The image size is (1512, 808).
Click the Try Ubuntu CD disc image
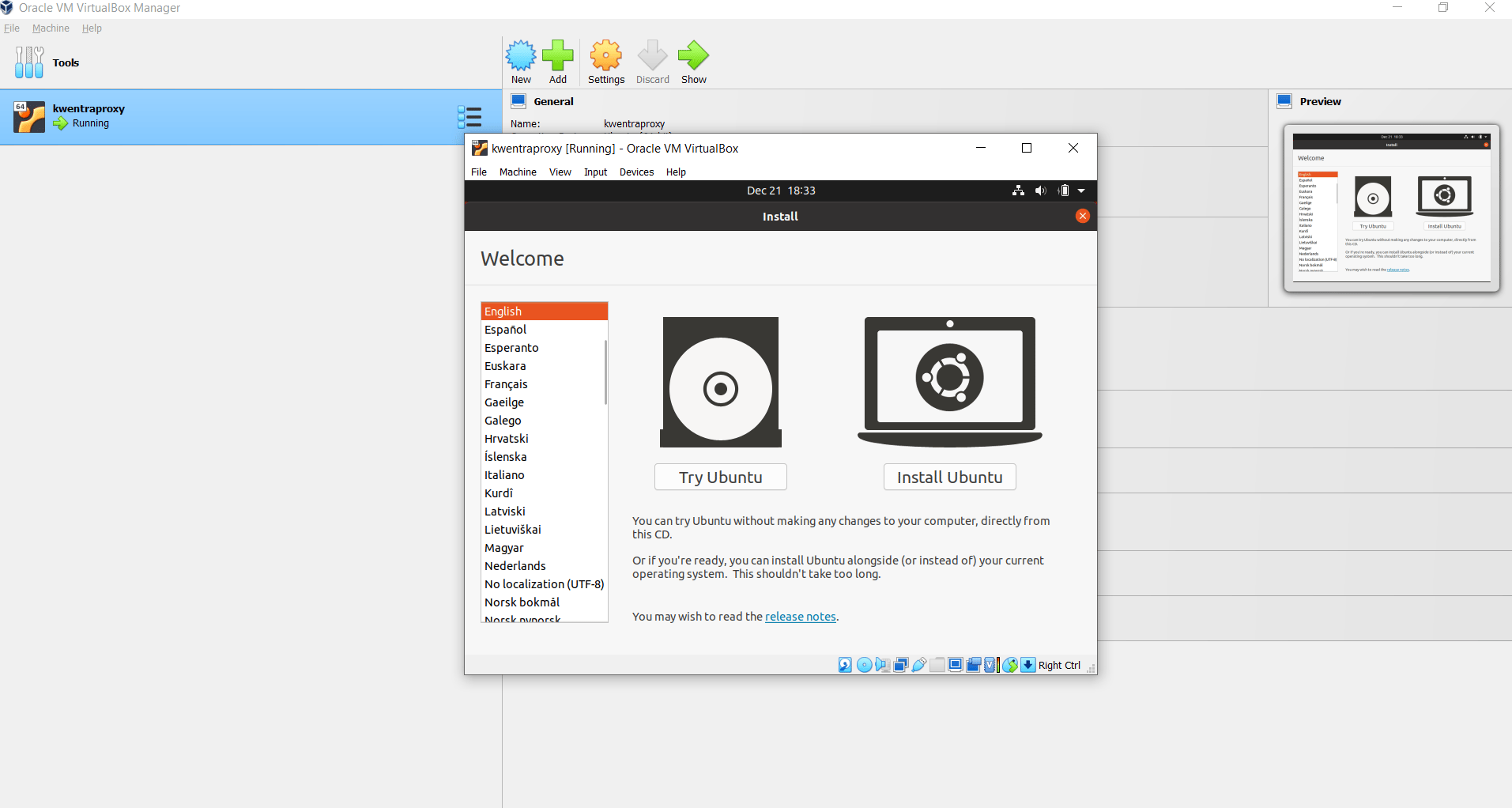tap(721, 383)
